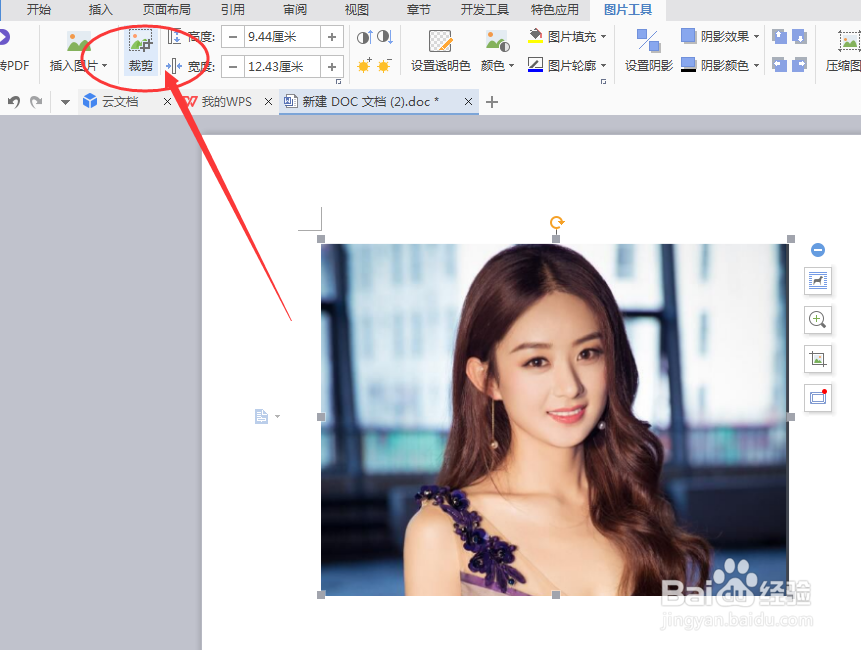
Task: Switch to the 审阅 (Review) tab
Action: (x=295, y=10)
